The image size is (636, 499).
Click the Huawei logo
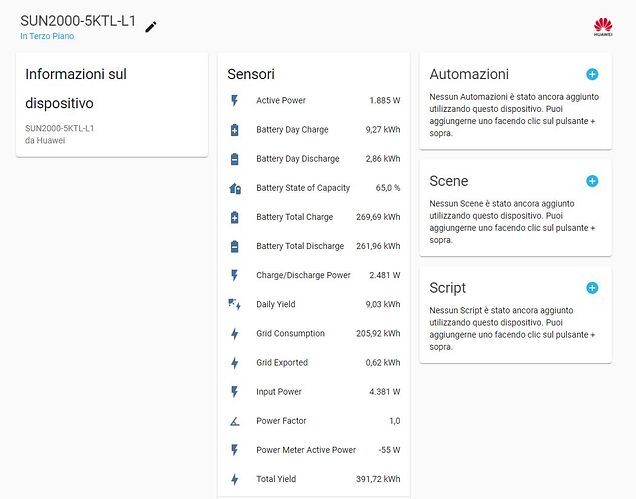tap(603, 26)
